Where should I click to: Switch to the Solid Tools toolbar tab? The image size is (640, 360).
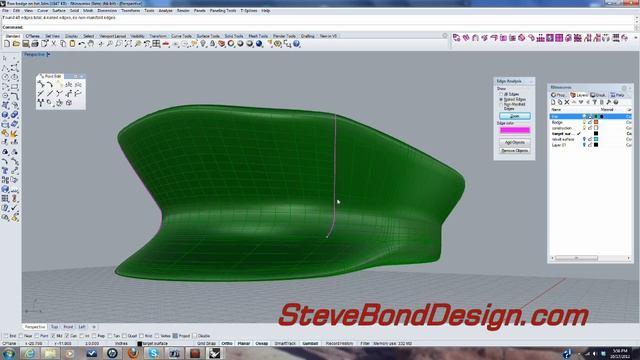pos(234,36)
